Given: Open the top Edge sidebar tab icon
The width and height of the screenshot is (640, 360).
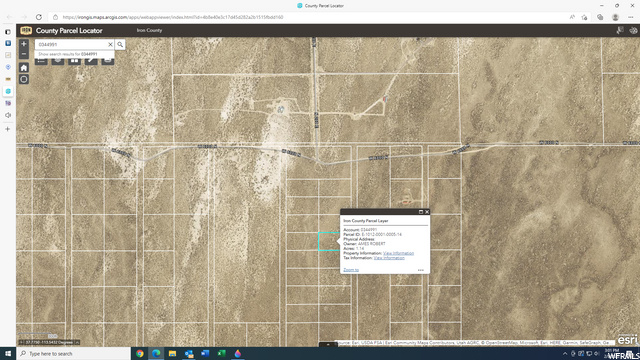Looking at the screenshot, I should click(8, 31).
